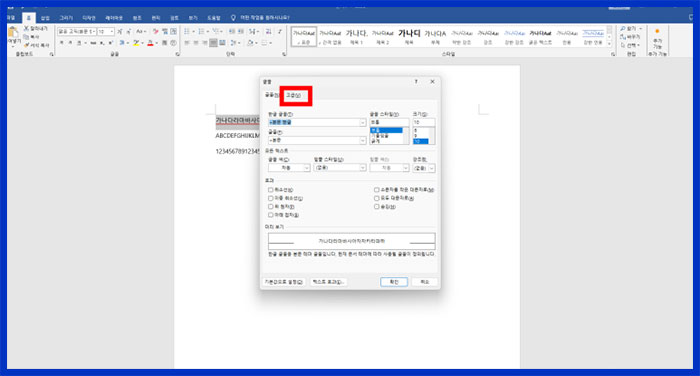Image resolution: width=700 pixels, height=376 pixels.
Task: Click the Tell Me search lightbulb box
Action: tap(260, 18)
